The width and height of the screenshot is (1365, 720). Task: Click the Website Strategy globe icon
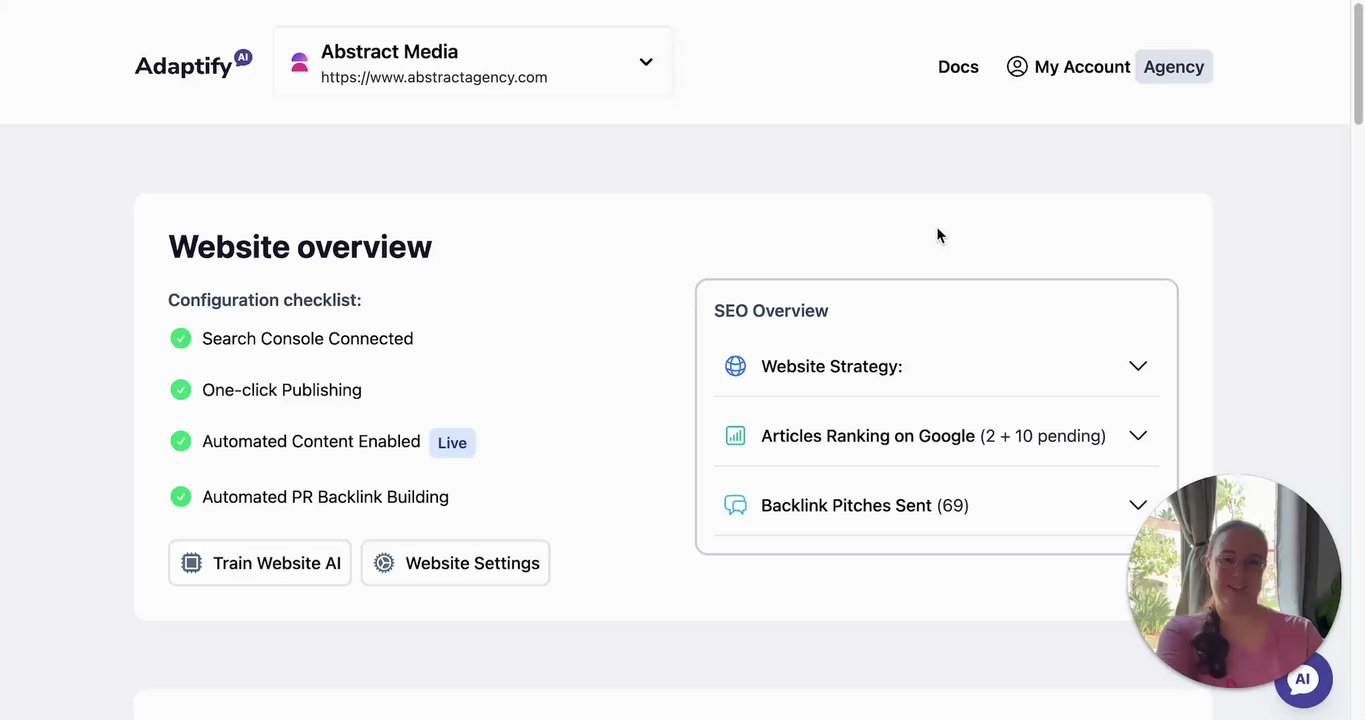(735, 366)
